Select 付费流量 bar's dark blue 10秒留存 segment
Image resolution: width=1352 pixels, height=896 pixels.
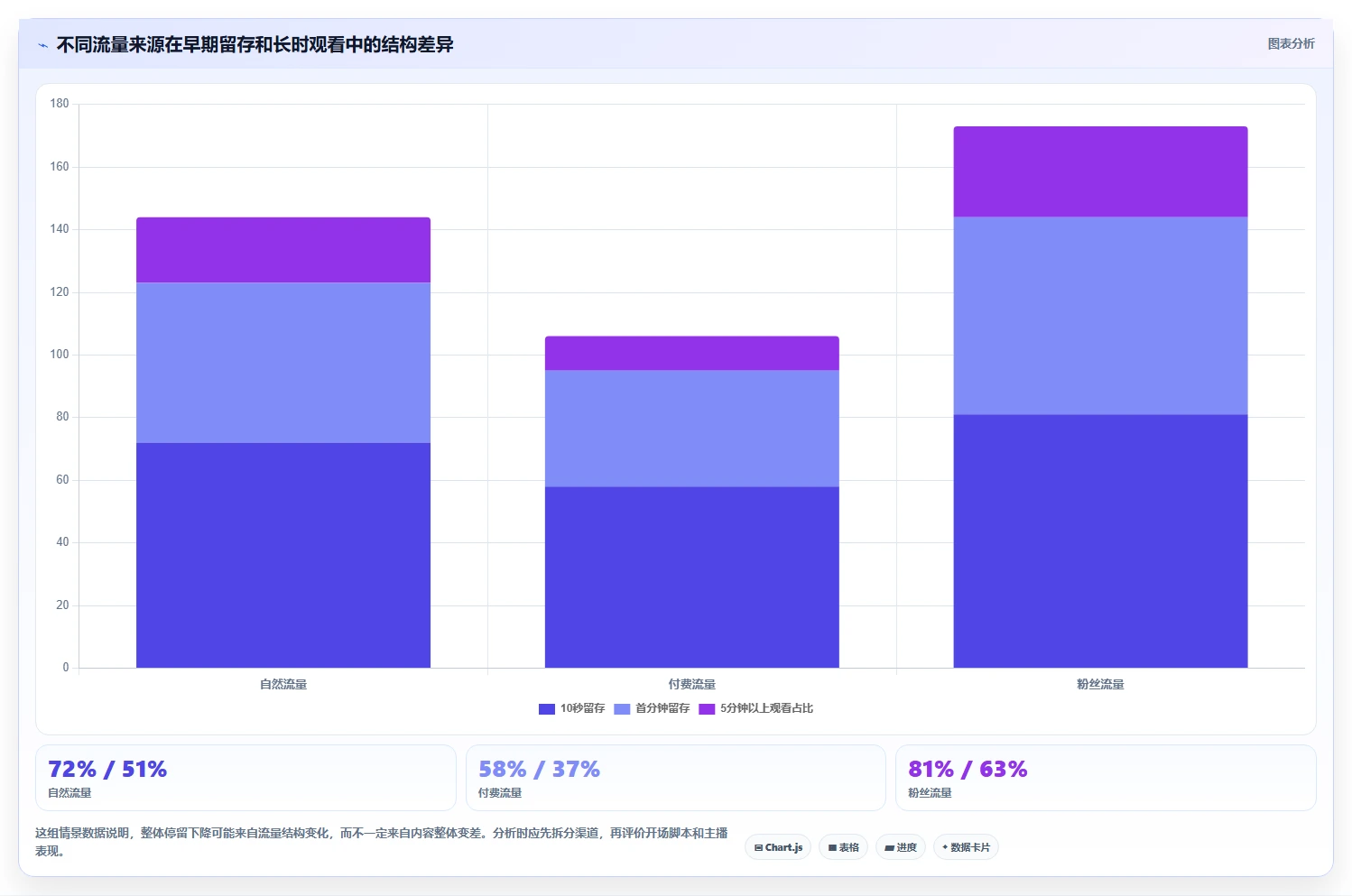pyautogui.click(x=692, y=577)
